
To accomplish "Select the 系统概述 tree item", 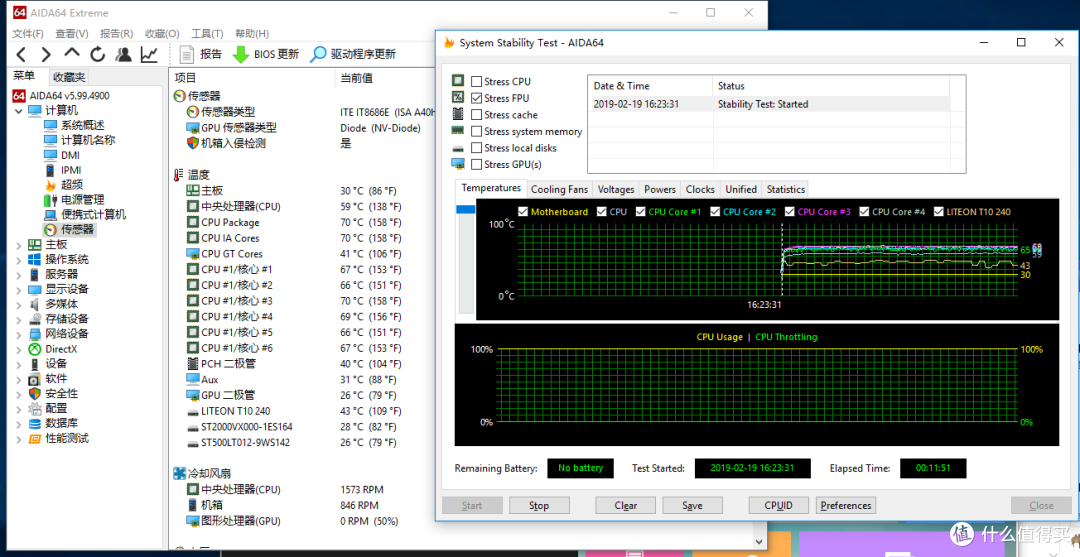I will [74, 125].
